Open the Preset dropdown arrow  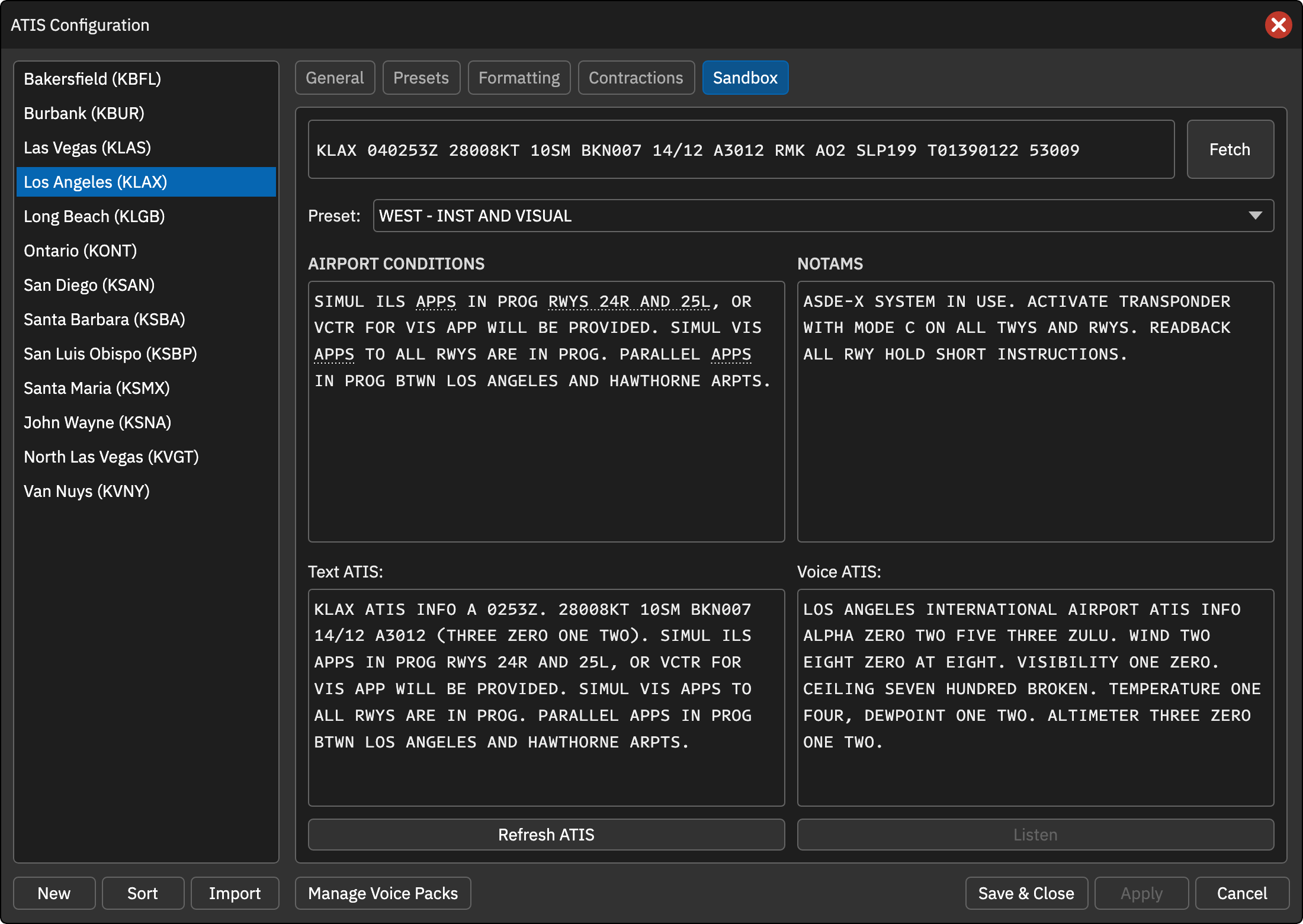point(1255,216)
